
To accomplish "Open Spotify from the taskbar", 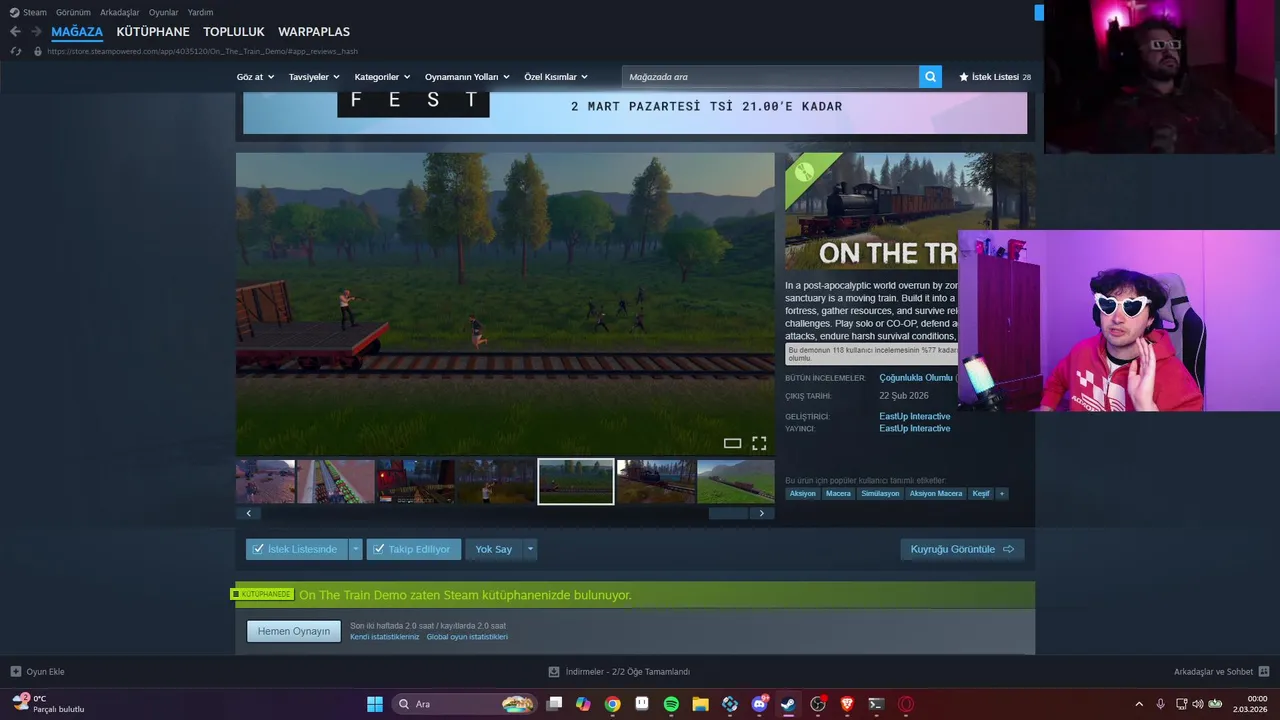I will [x=671, y=704].
